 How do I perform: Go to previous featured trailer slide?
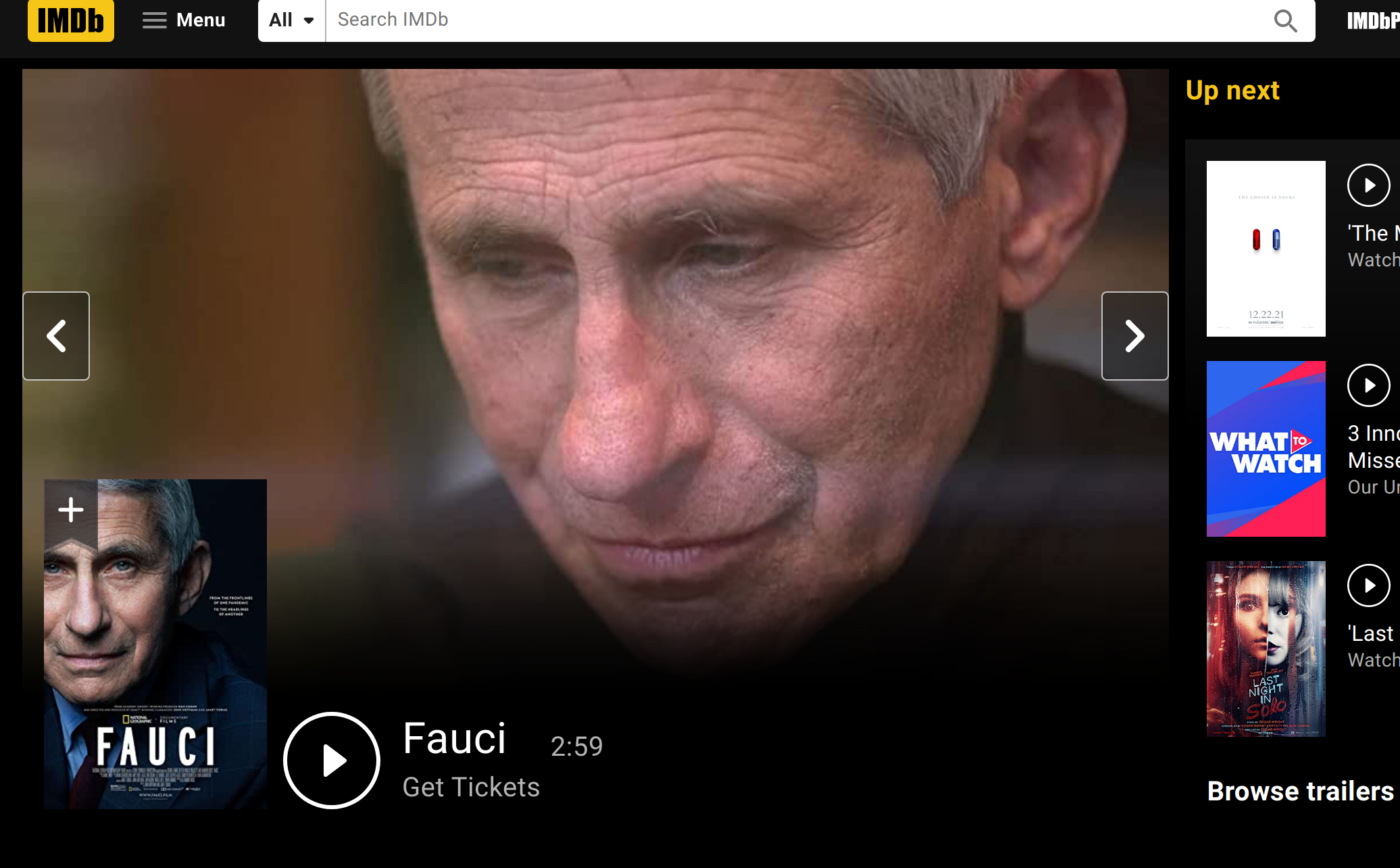click(x=56, y=336)
